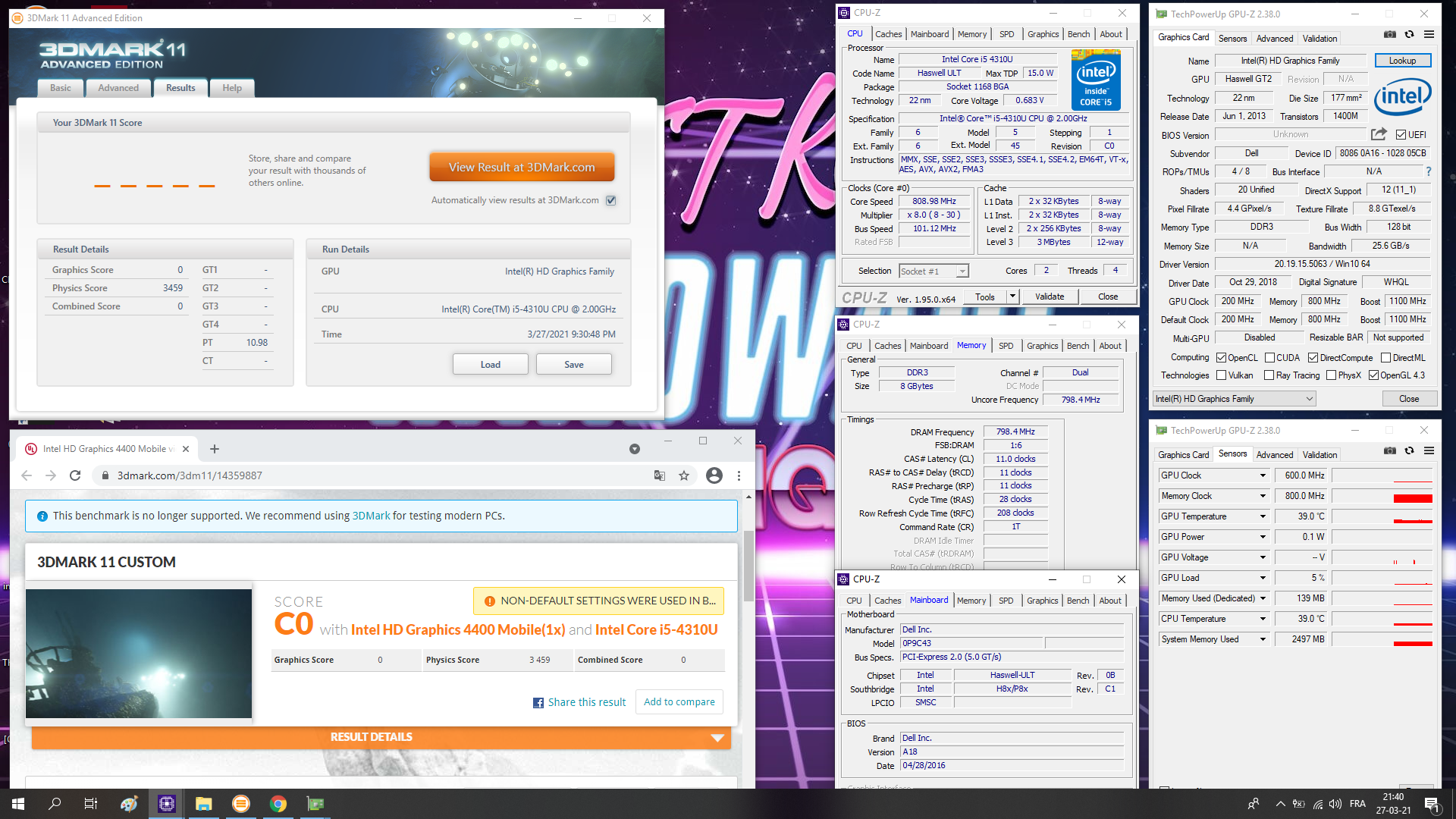
Task: Open GPU Load sensor dropdown
Action: point(1263,578)
